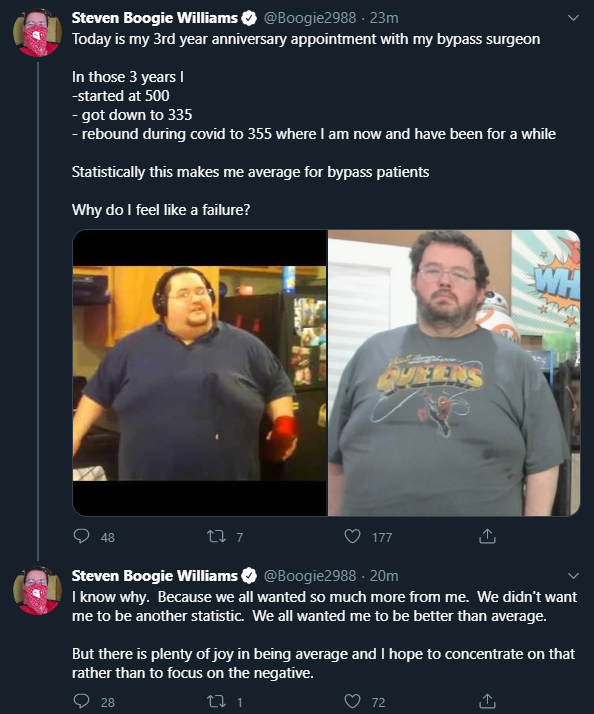View the right photo with Queens shirt
This screenshot has height=714, width=594.
(454, 373)
